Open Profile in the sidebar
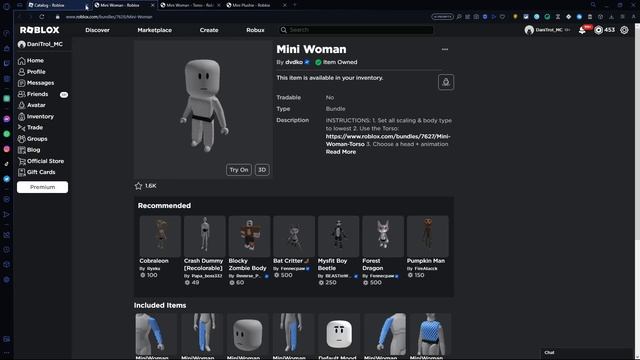This screenshot has width=640, height=360. [x=31, y=71]
